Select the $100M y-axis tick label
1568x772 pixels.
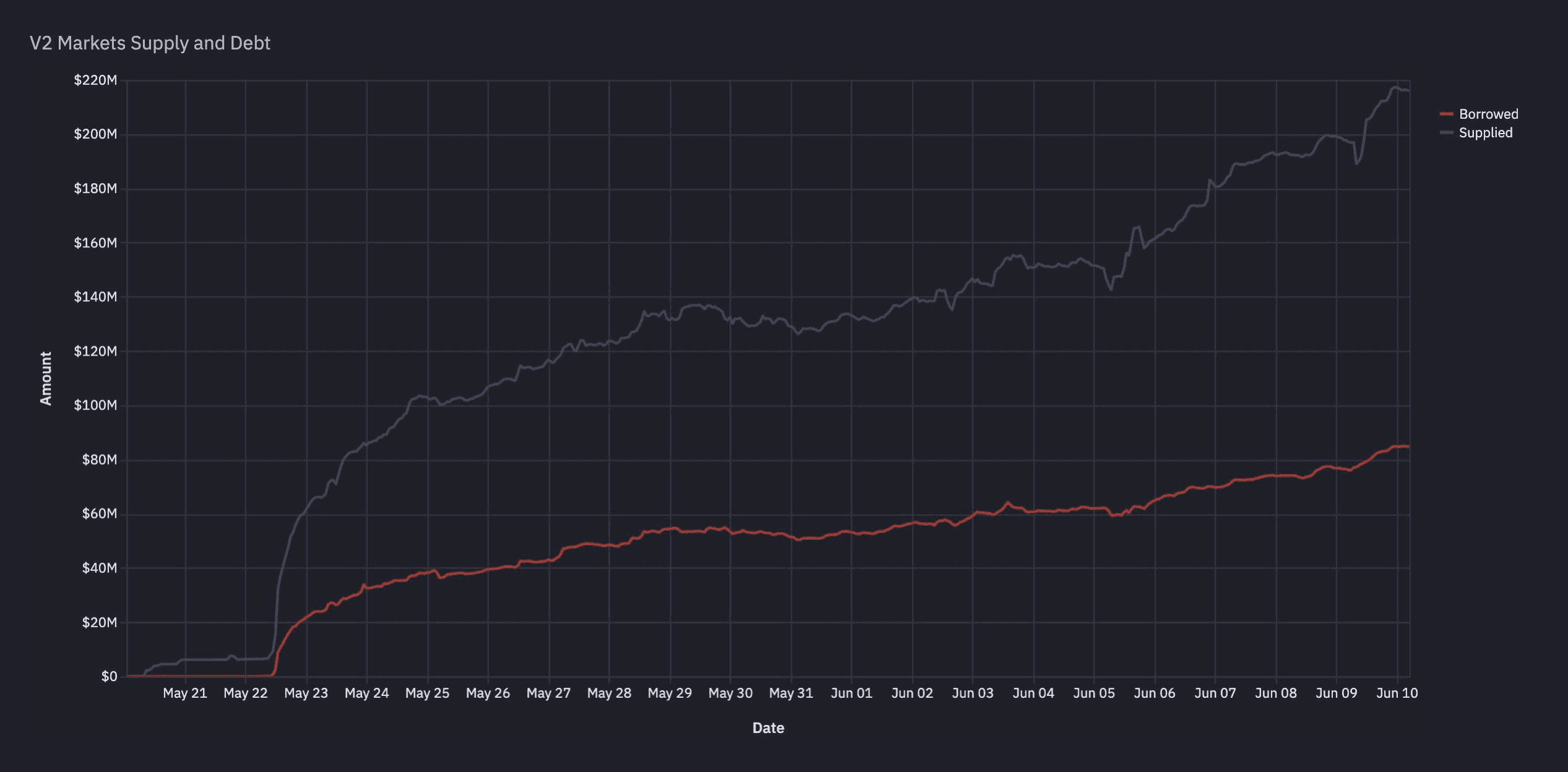point(95,405)
